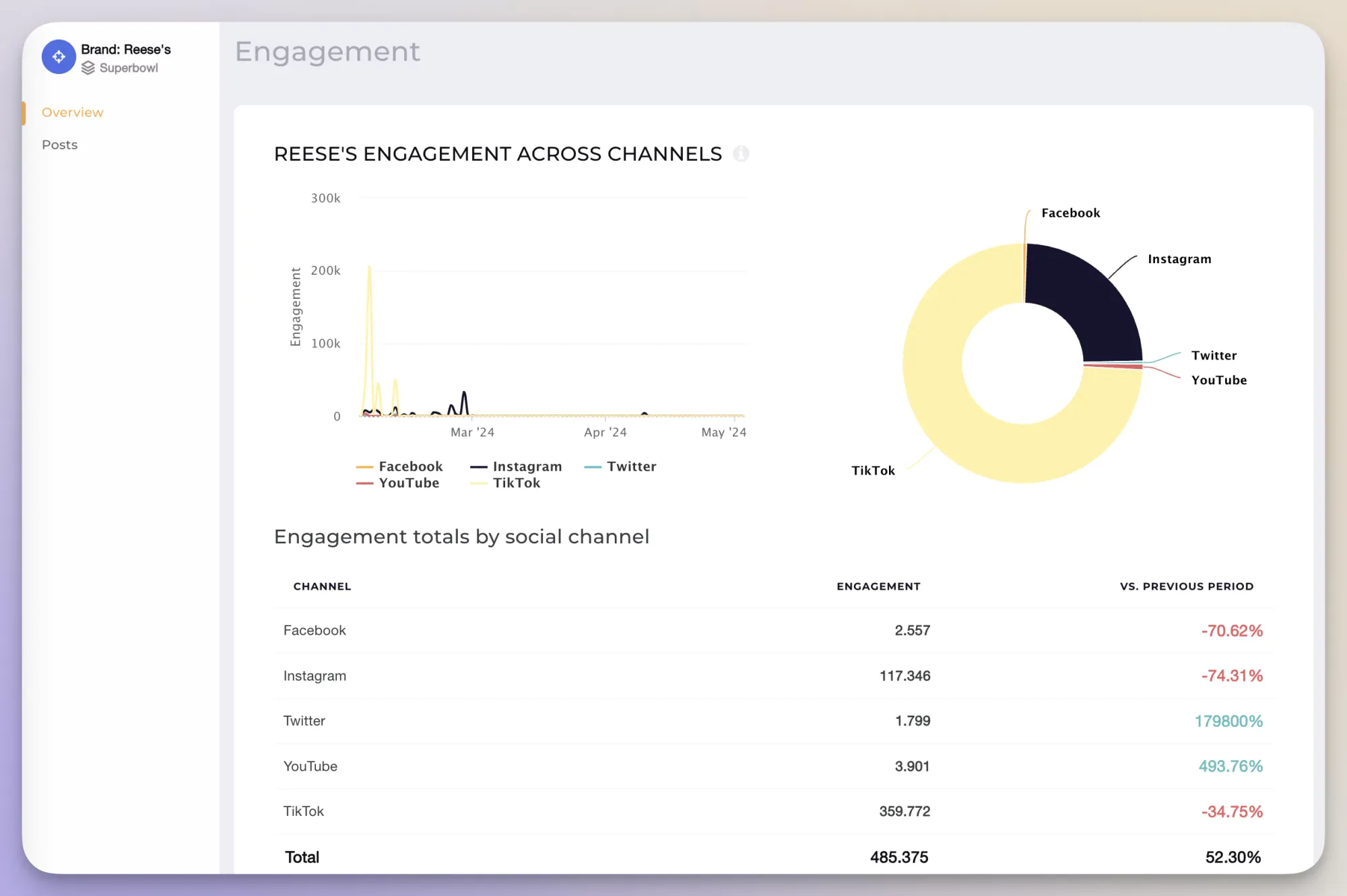Click the Apr '24 axis label

click(605, 432)
